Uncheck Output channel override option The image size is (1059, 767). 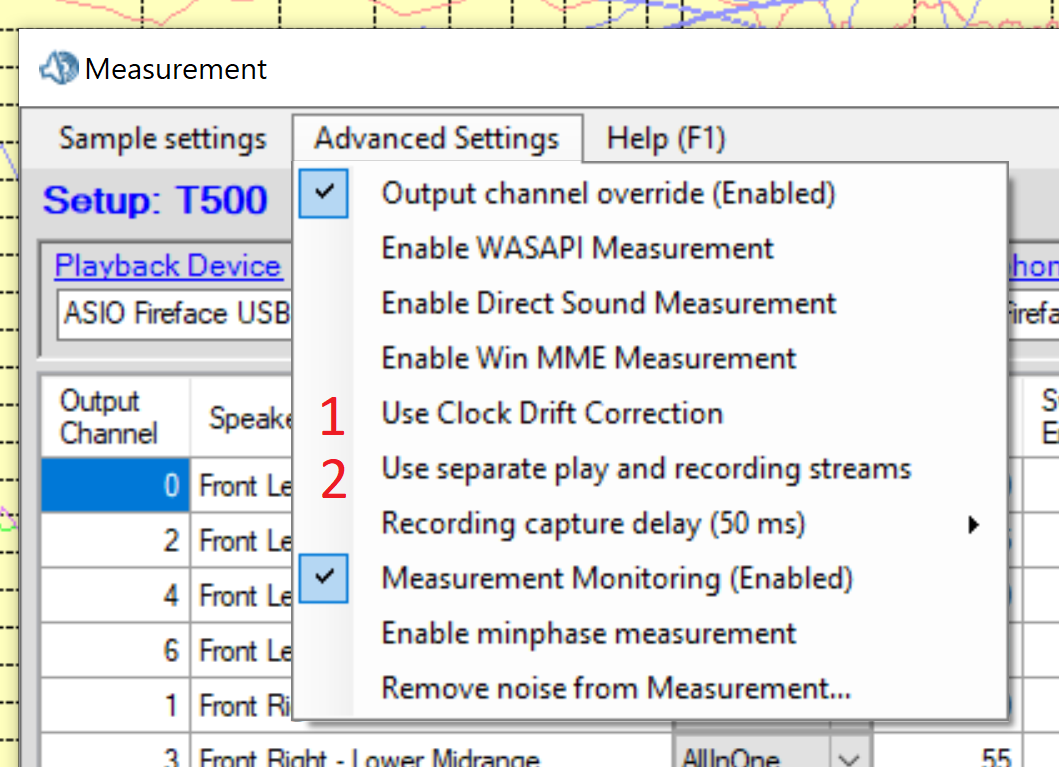pos(608,193)
